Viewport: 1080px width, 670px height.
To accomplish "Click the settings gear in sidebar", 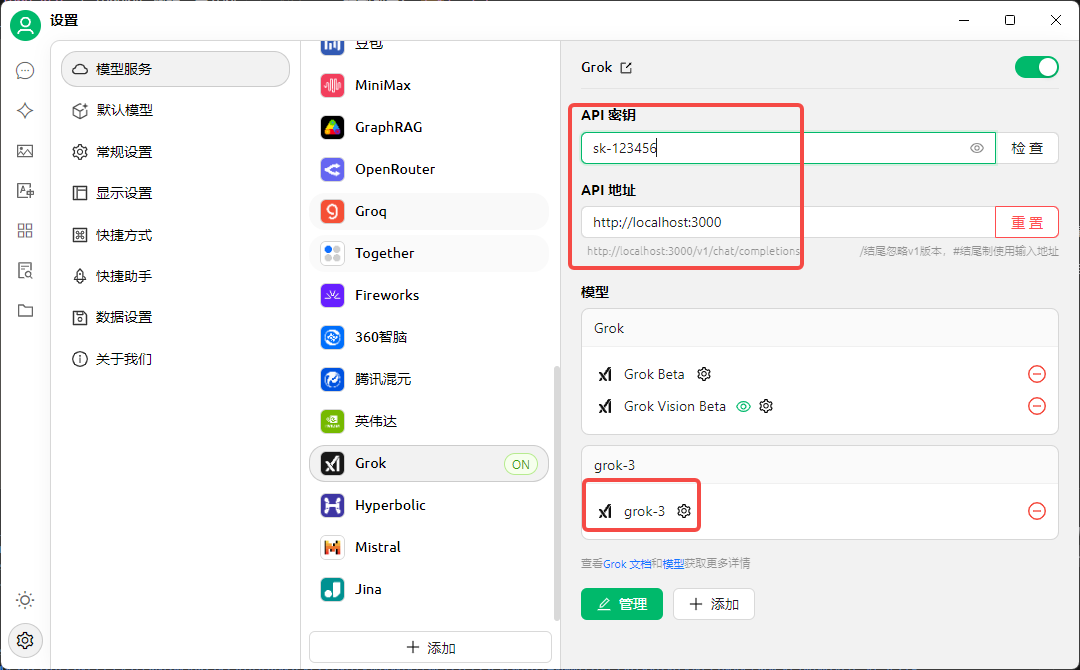I will [x=25, y=641].
